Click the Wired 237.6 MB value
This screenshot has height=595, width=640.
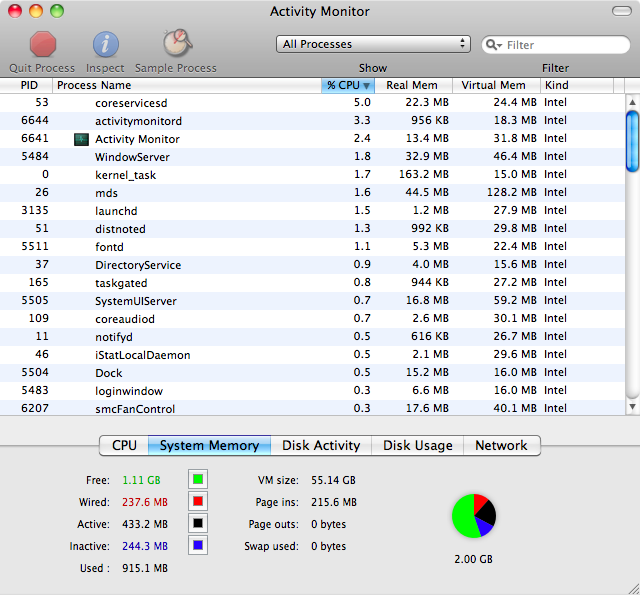tap(145, 502)
